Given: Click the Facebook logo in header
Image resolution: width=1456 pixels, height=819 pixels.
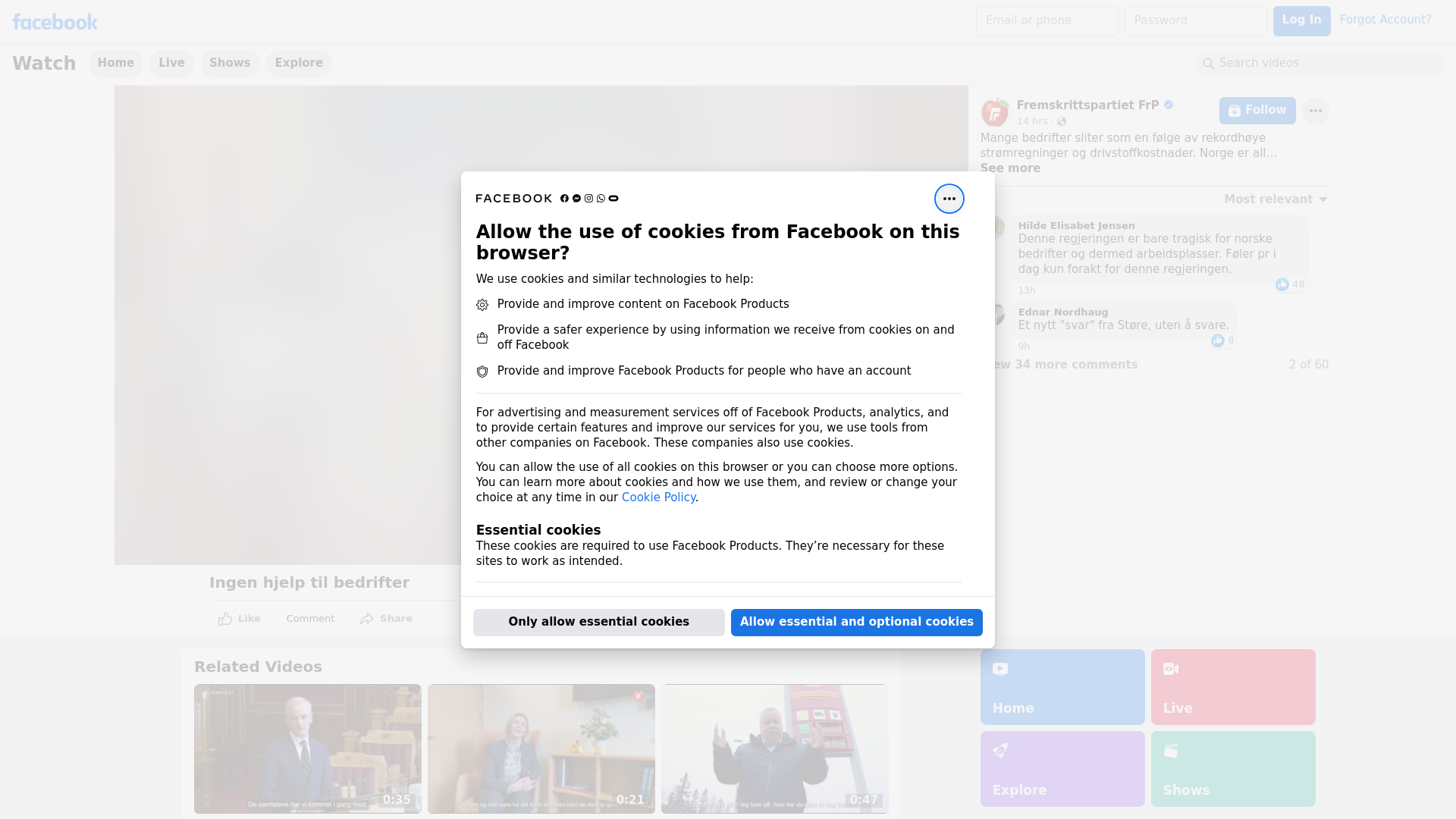Looking at the screenshot, I should 55,22.
